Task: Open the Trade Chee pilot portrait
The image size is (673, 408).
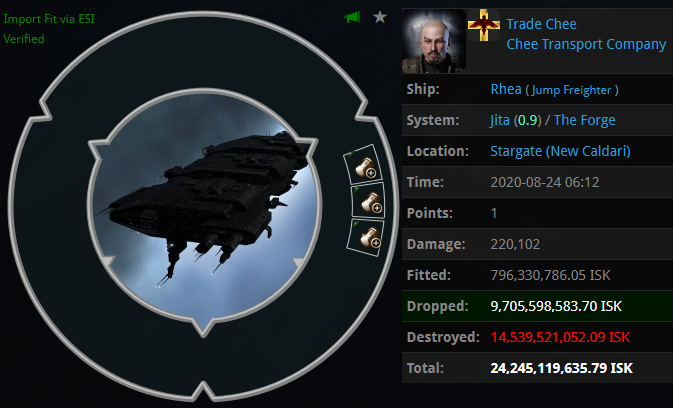Action: click(x=434, y=41)
